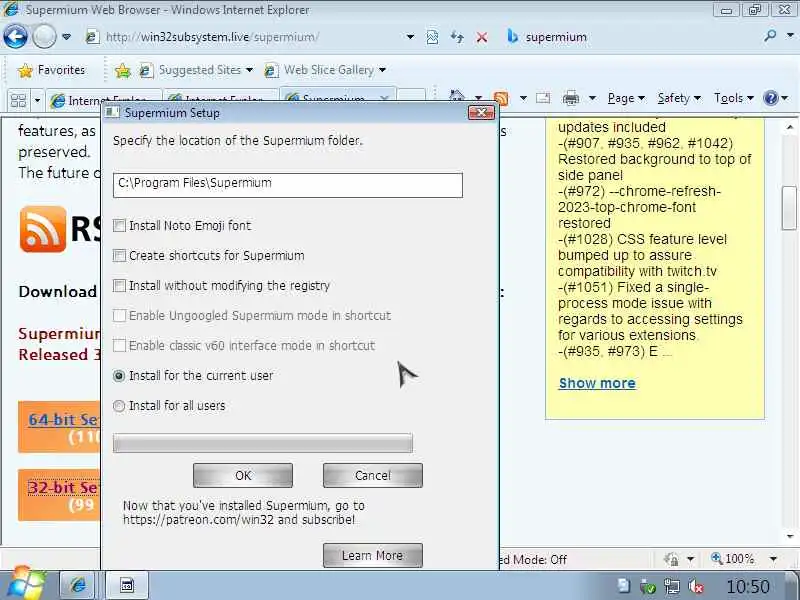Click the installation progress bar

[x=263, y=443]
